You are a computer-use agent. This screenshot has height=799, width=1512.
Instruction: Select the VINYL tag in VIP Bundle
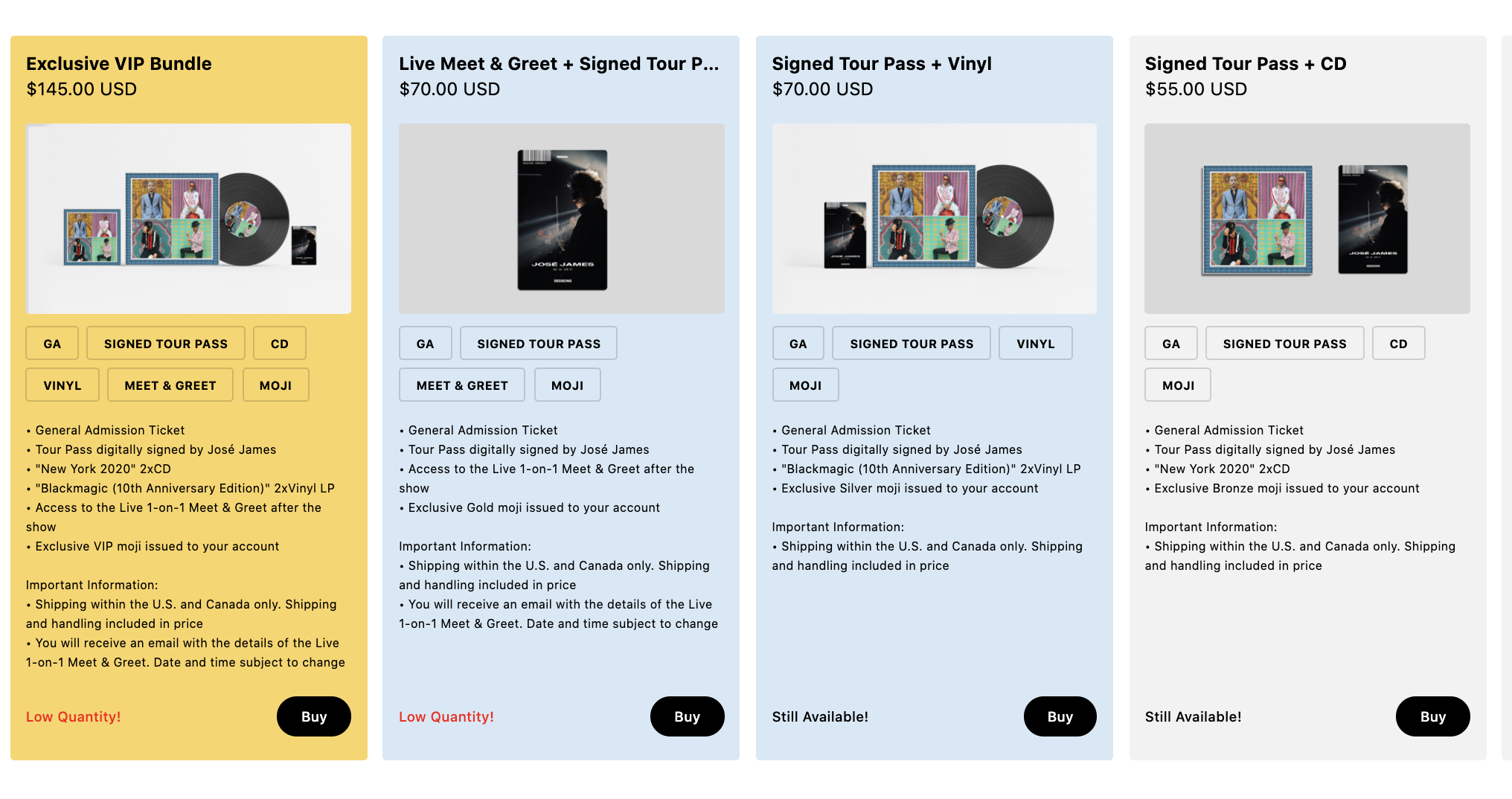63,385
